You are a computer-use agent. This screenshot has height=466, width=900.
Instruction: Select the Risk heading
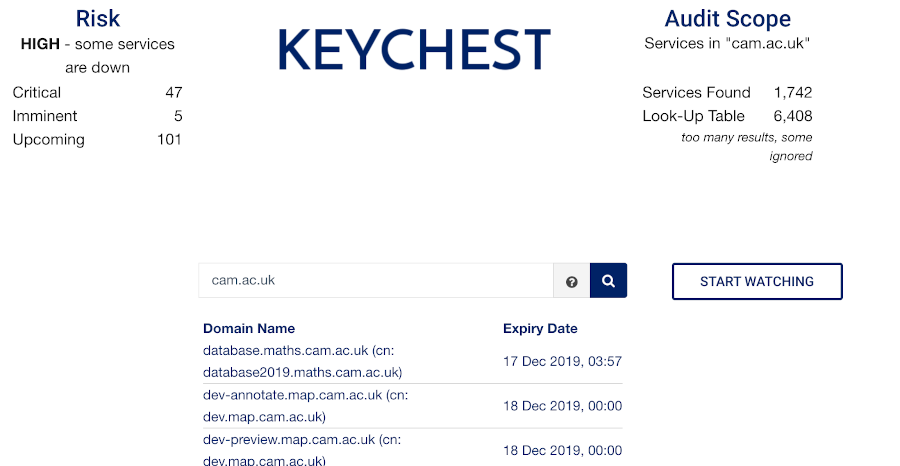[98, 18]
